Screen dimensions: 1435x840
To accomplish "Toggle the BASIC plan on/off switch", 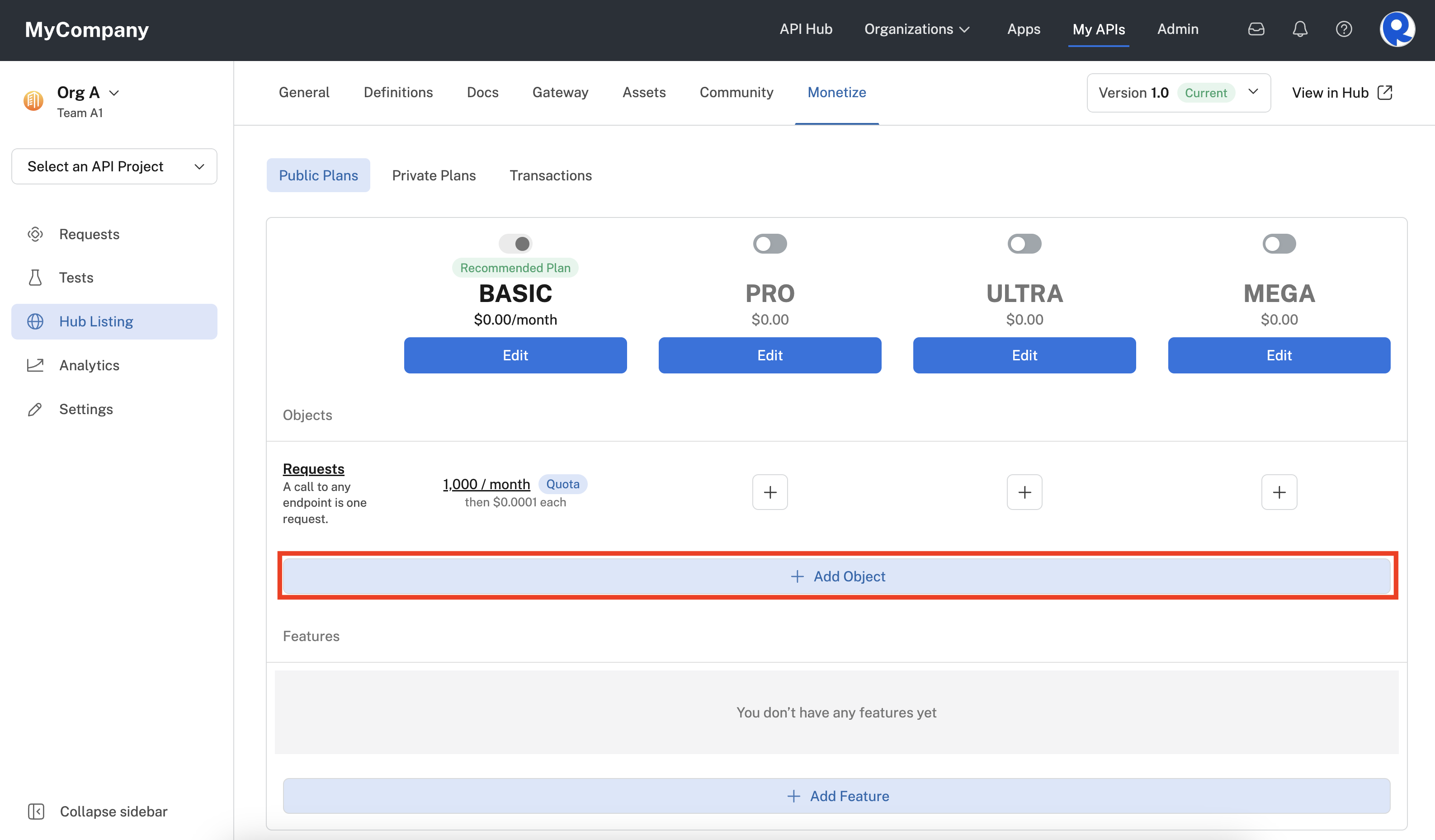I will (x=515, y=243).
